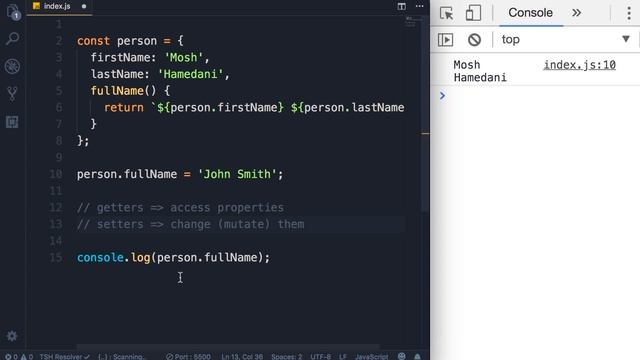Select the index.js editor tab

tap(57, 6)
